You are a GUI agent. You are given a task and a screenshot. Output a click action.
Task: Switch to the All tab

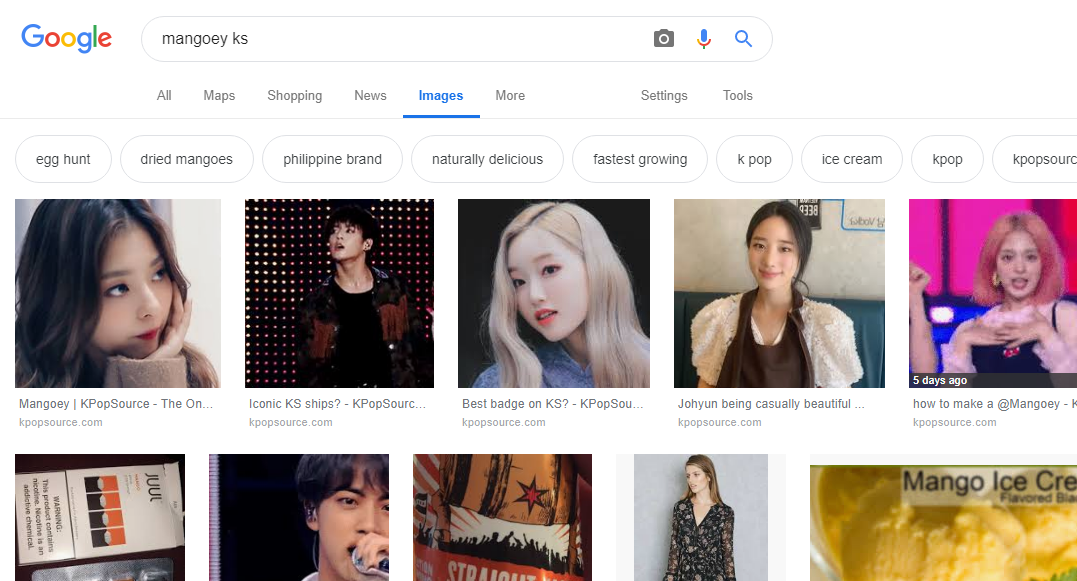pyautogui.click(x=164, y=95)
